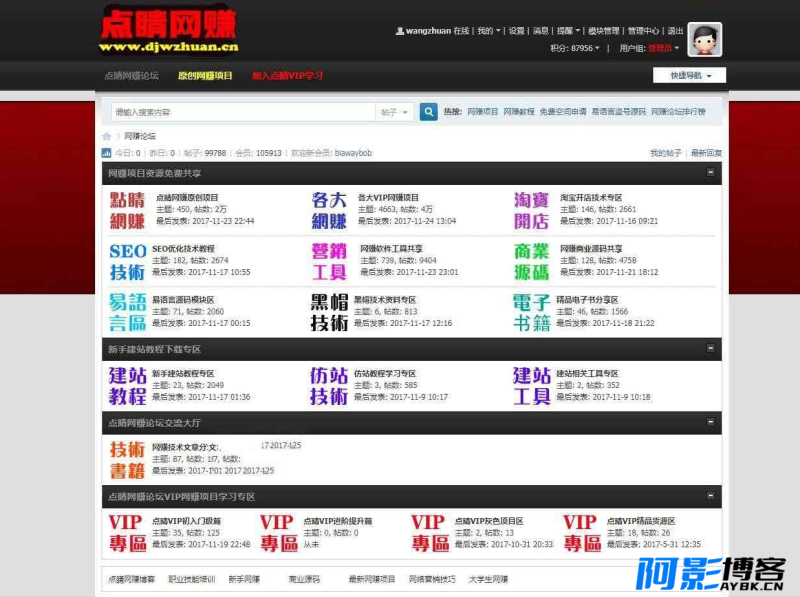Select the 加入点睛VIP学习 navigation tab
The image size is (800, 597).
[x=287, y=76]
